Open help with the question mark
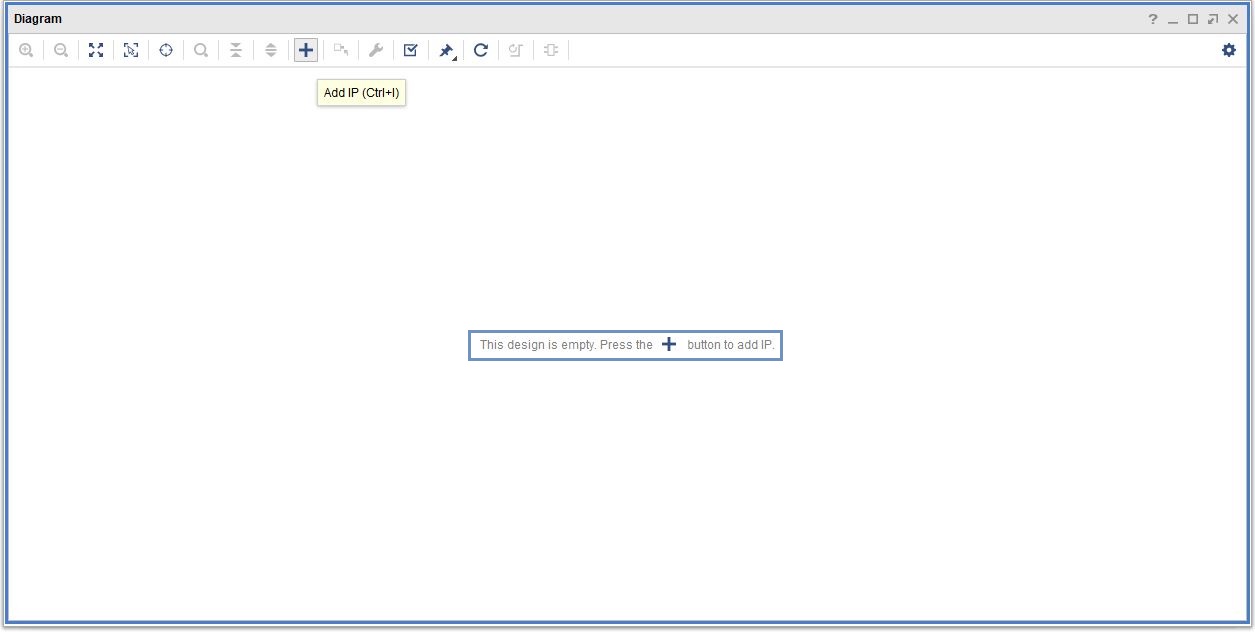Image resolution: width=1255 pixels, height=632 pixels. click(x=1153, y=19)
